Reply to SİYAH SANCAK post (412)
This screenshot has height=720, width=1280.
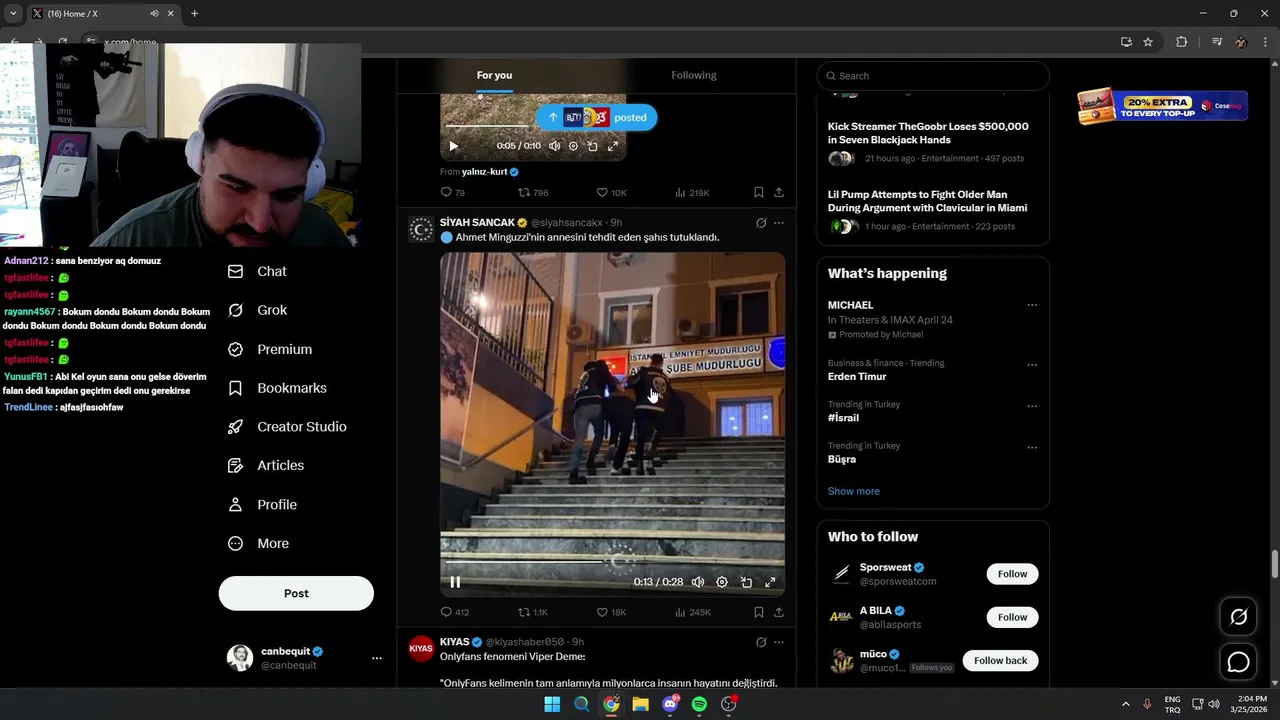(455, 612)
